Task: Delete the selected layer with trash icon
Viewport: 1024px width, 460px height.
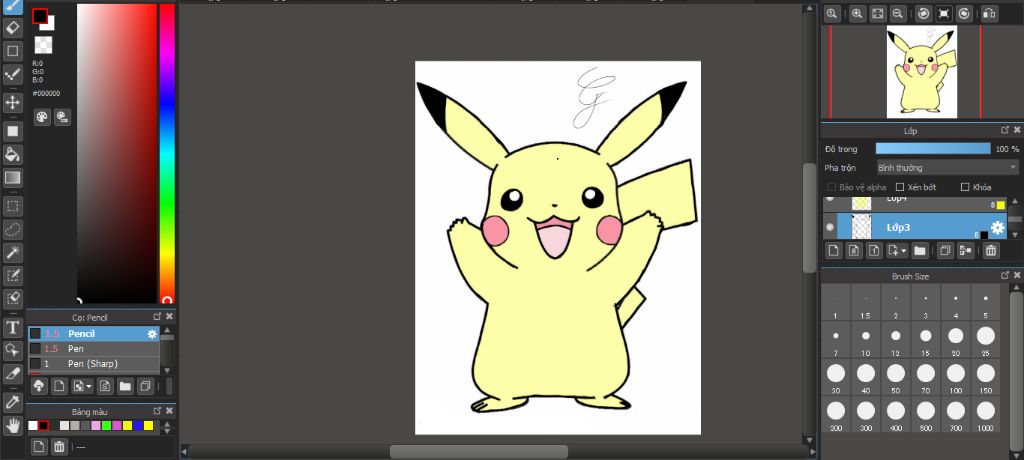Action: [991, 250]
